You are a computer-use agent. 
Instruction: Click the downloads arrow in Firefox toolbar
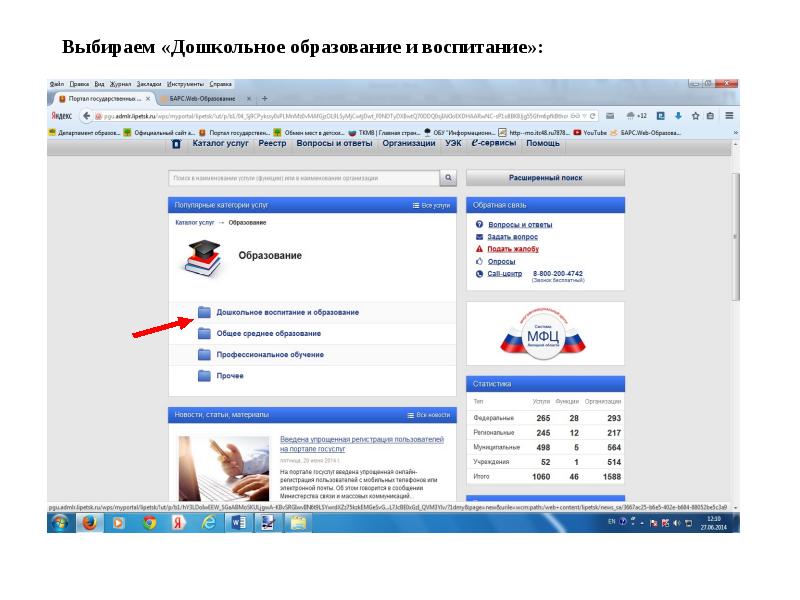tap(678, 116)
